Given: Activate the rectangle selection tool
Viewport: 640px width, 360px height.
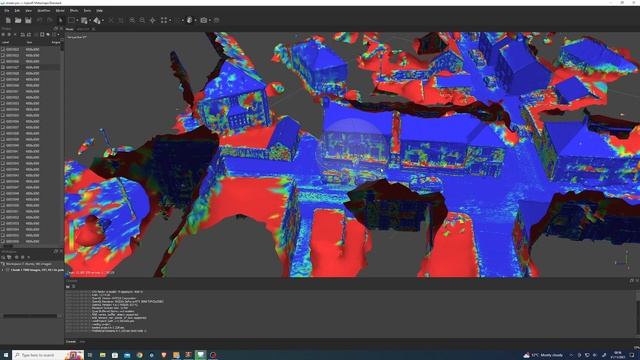Looking at the screenshot, I should pos(71,20).
